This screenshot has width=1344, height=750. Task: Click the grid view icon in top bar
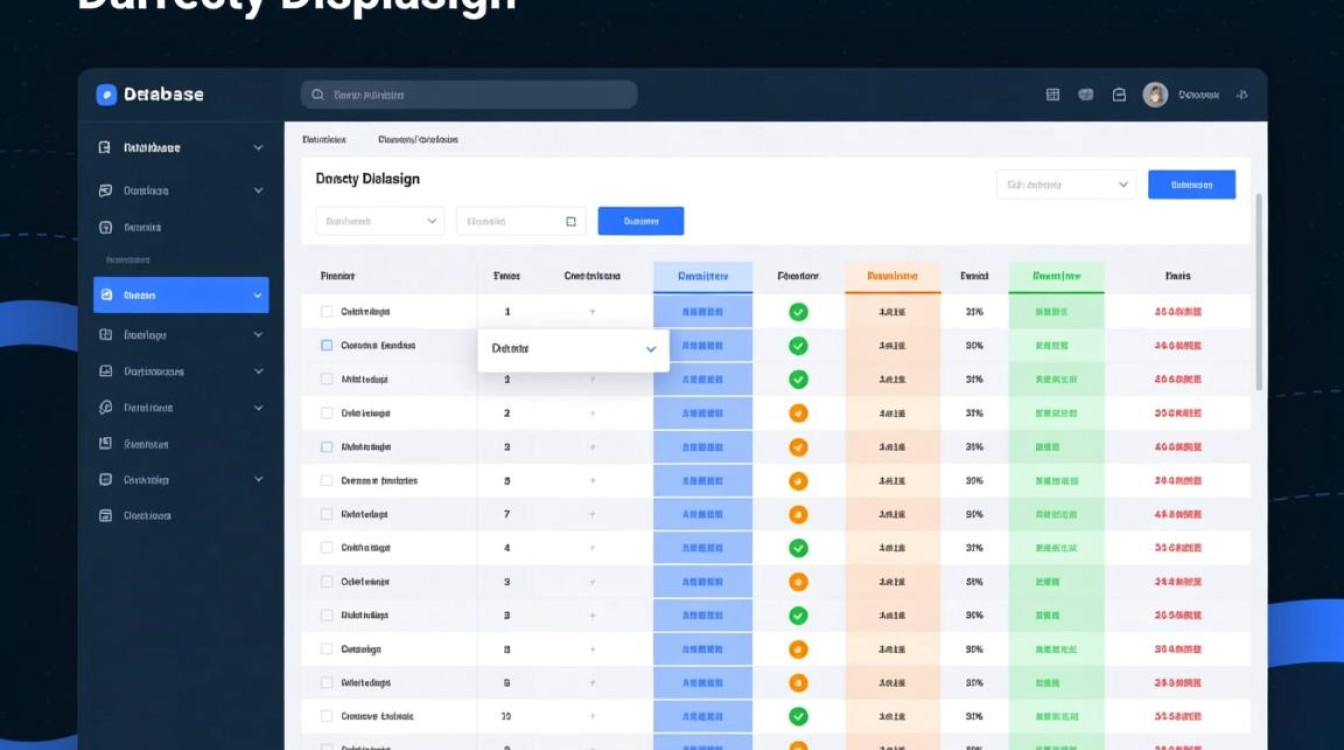[1052, 95]
